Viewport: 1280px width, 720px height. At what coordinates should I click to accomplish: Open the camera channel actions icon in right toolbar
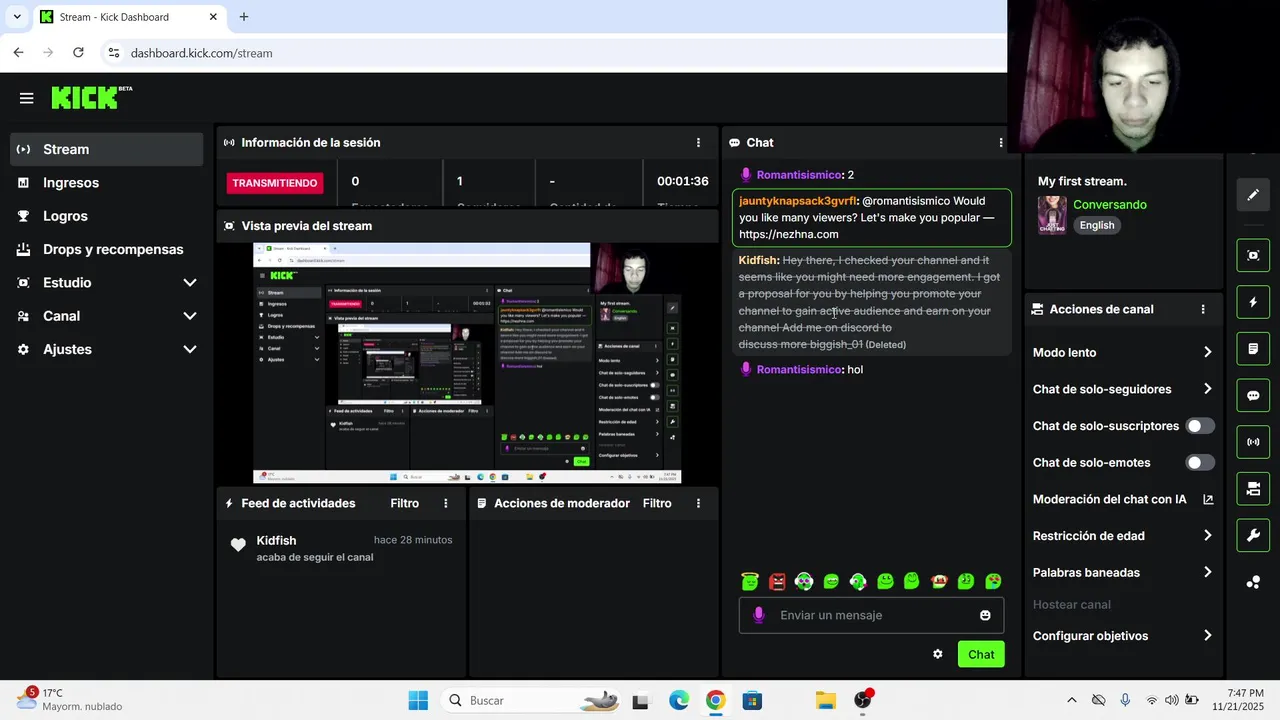pyautogui.click(x=1253, y=489)
